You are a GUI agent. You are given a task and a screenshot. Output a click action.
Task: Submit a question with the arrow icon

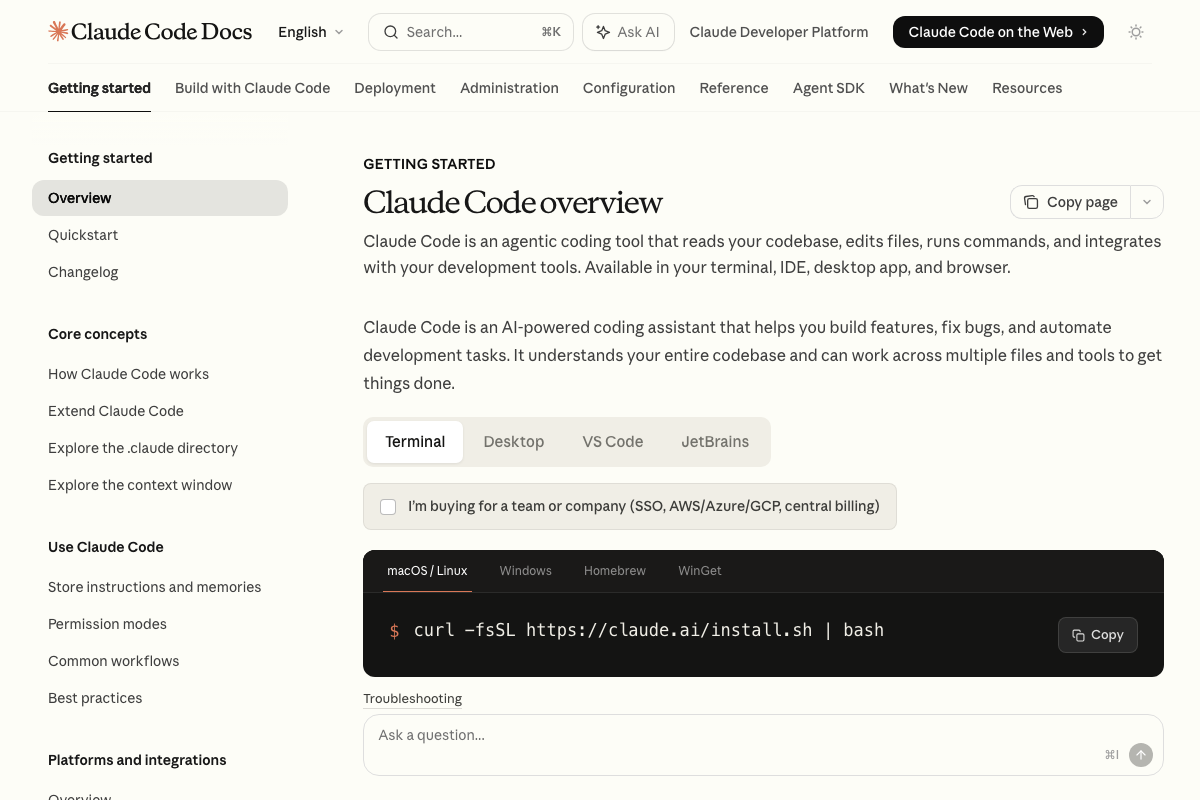pos(1141,755)
